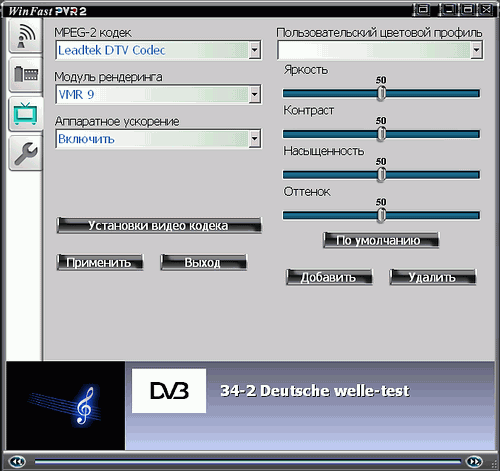500x471 pixels.
Task: Click Установки видео кодека button
Action: 159,226
